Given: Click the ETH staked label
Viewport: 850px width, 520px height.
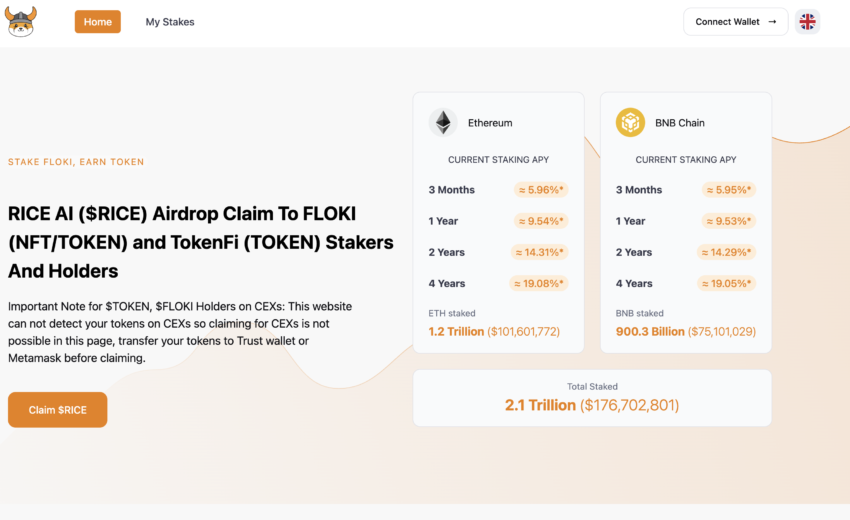Looking at the screenshot, I should click(x=452, y=313).
